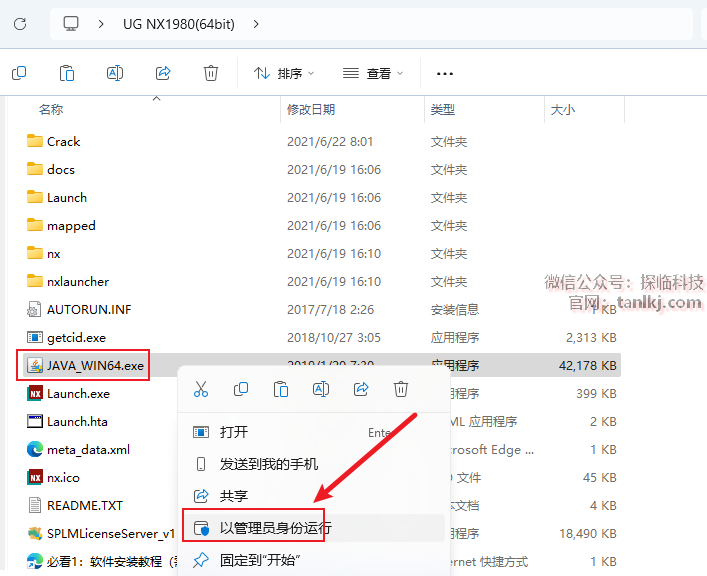Click the 2,313 KB size cell

coord(591,337)
